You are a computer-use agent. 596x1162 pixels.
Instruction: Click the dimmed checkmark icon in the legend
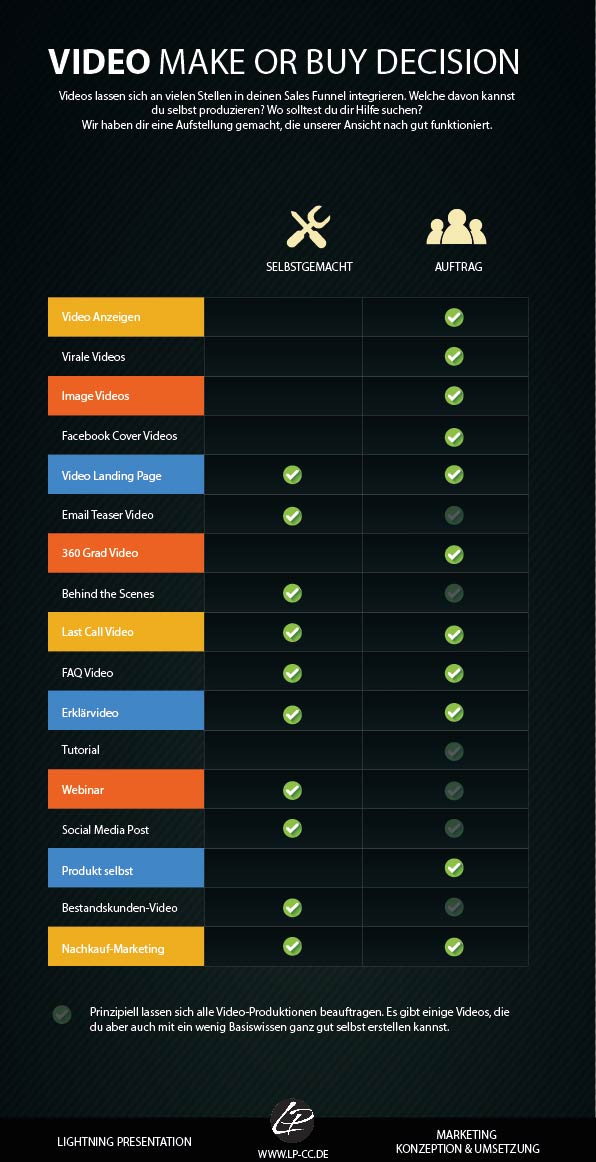pos(62,1015)
